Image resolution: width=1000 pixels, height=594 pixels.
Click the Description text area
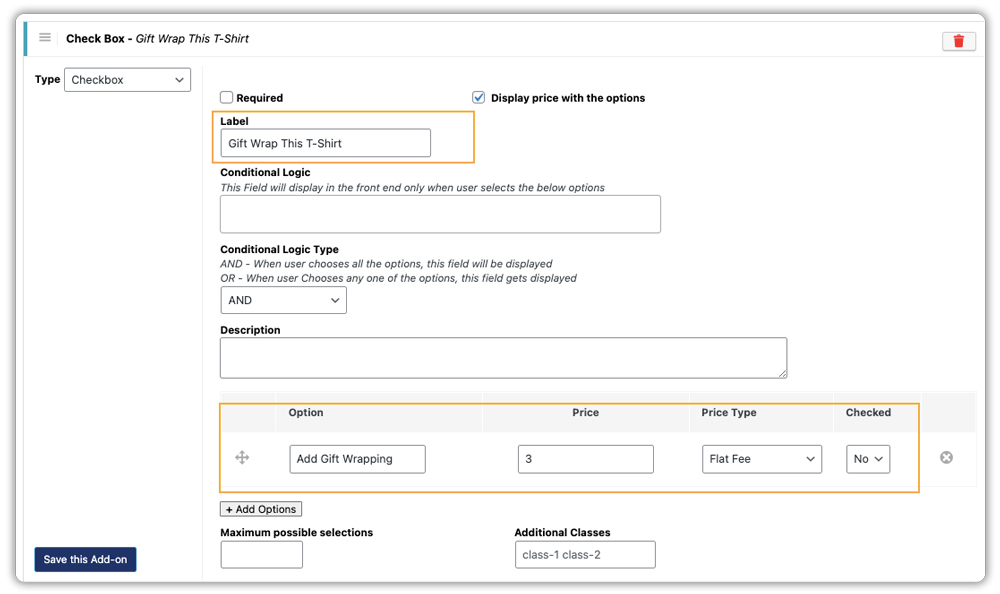(x=502, y=357)
